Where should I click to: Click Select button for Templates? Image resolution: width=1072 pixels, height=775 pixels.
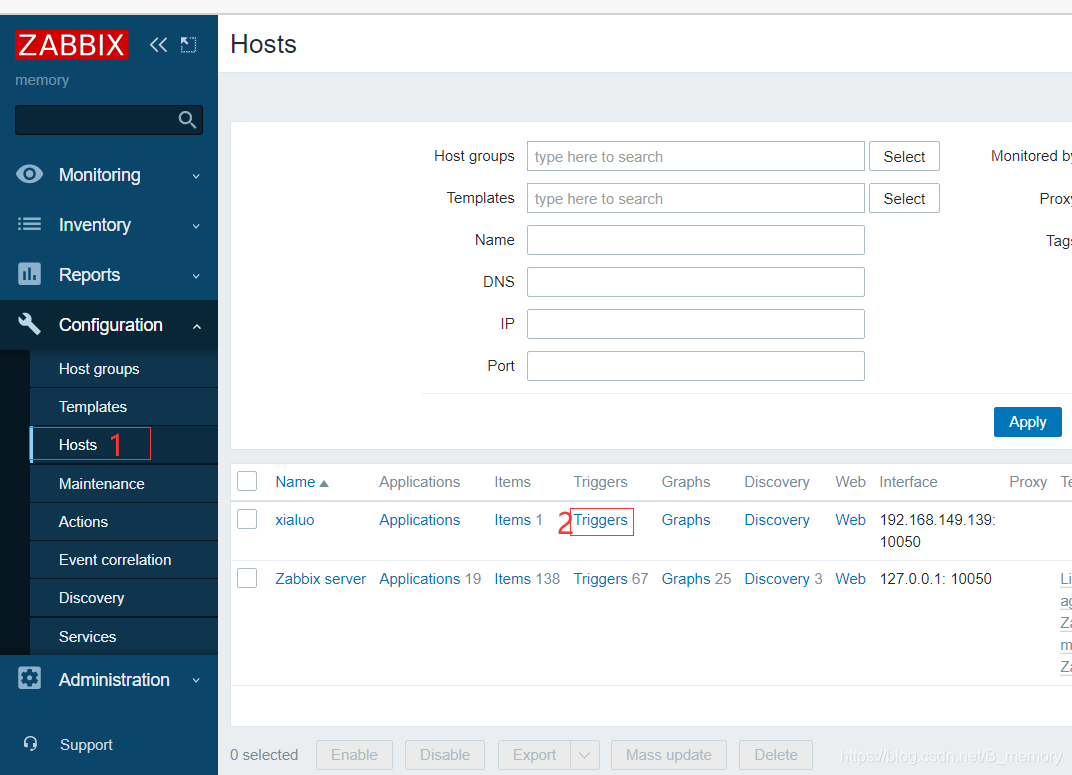click(x=904, y=199)
